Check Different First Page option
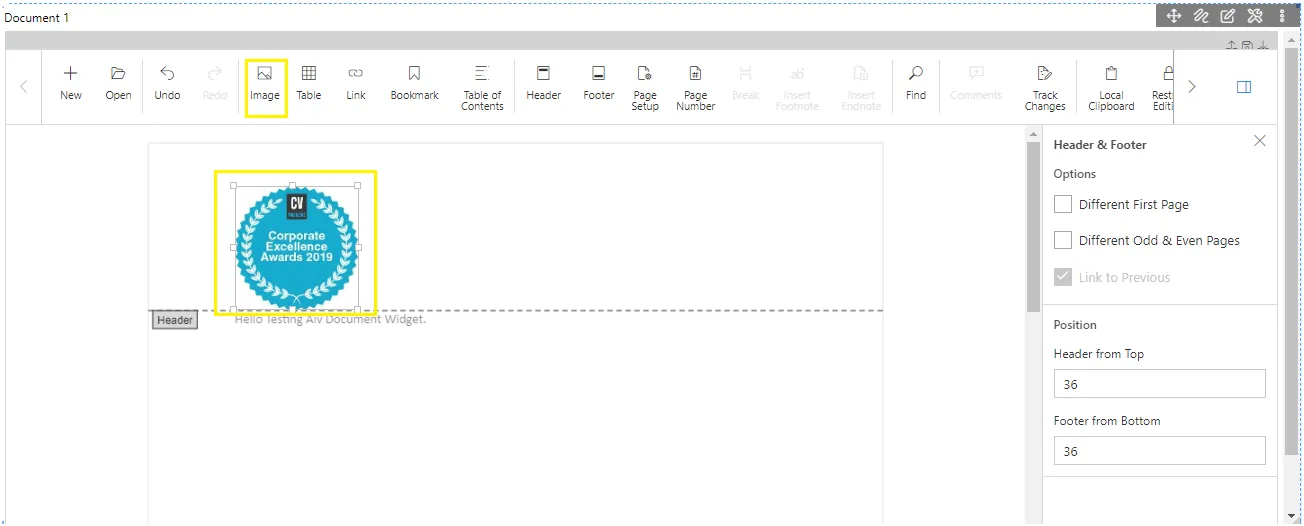The height and width of the screenshot is (526, 1304). 1062,204
